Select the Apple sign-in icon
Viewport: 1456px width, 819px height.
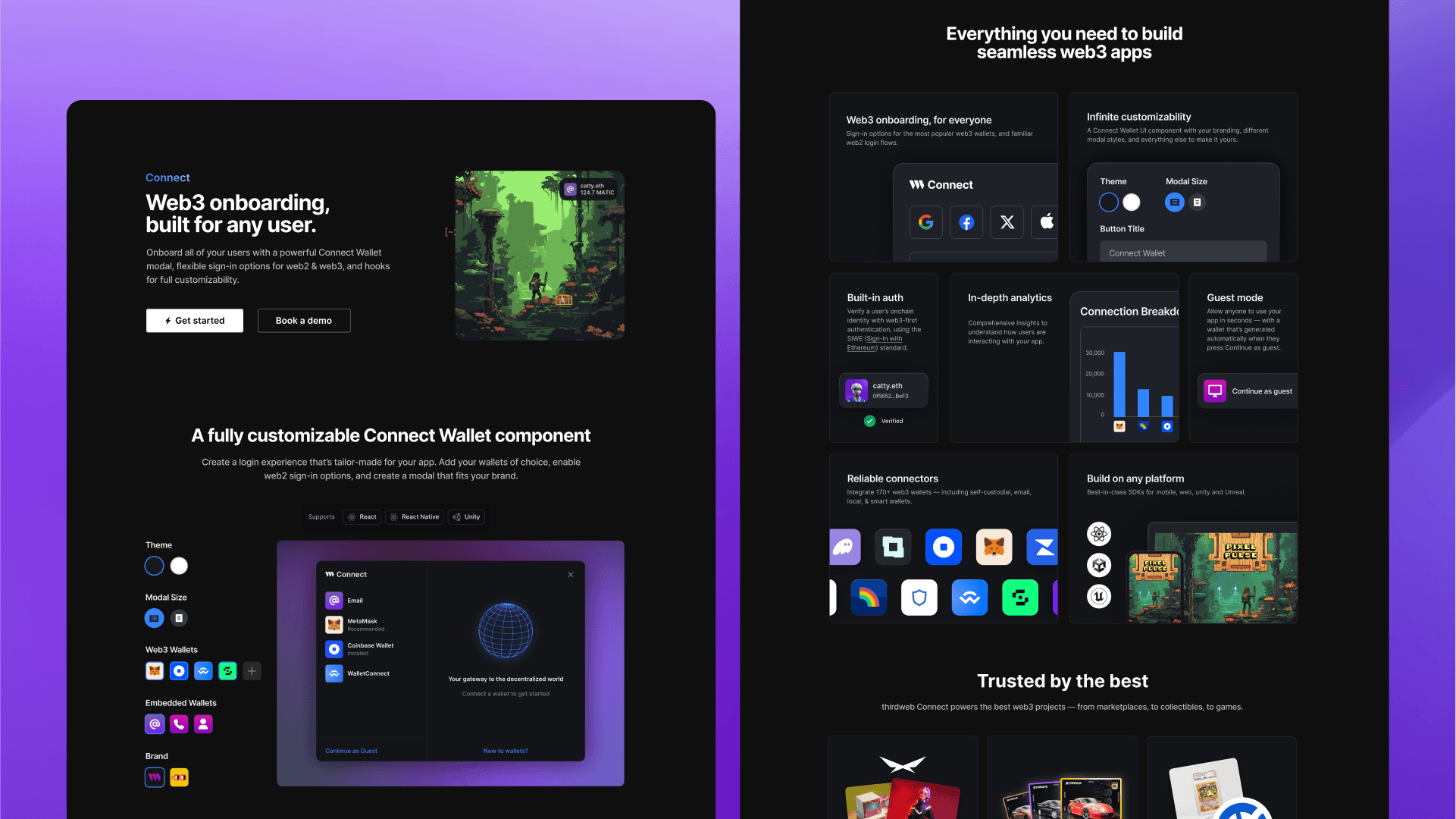tap(1047, 221)
